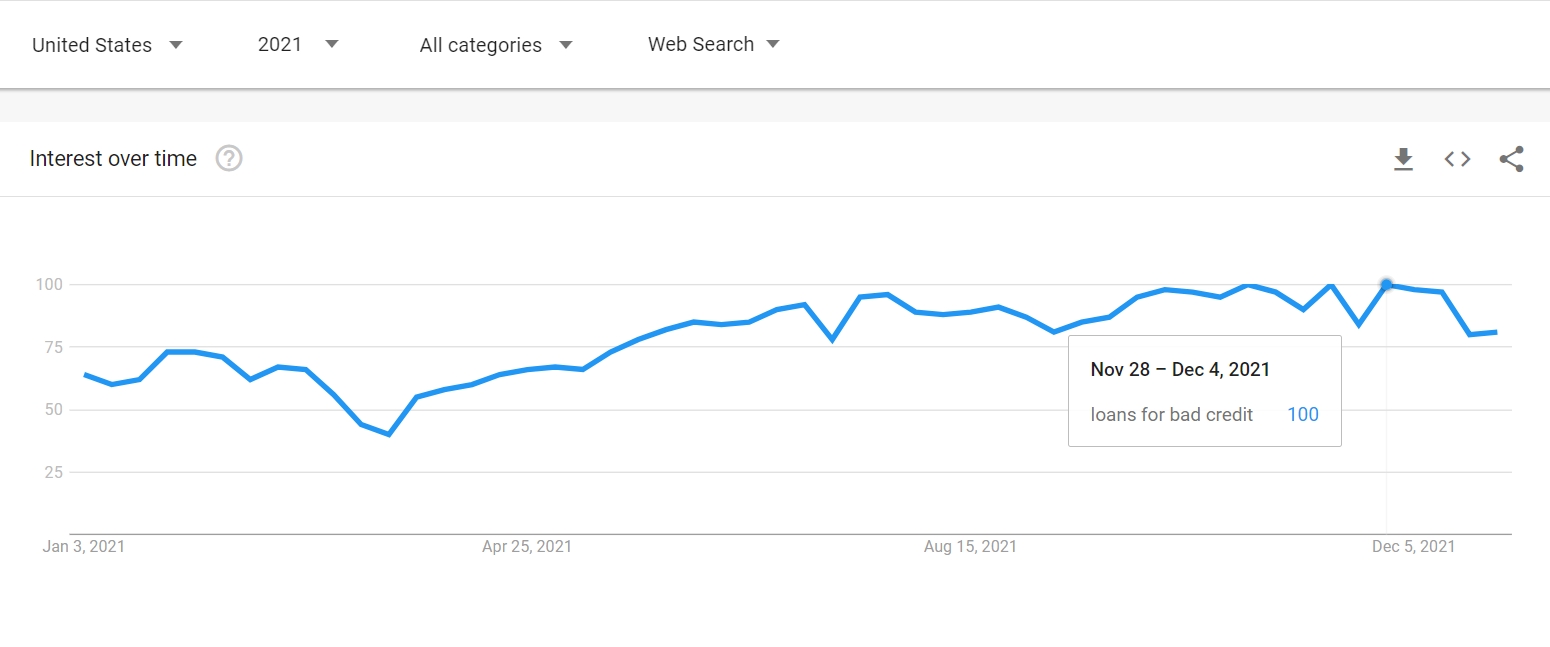Click the 'Apr 25, 2021' axis label

coord(527,546)
